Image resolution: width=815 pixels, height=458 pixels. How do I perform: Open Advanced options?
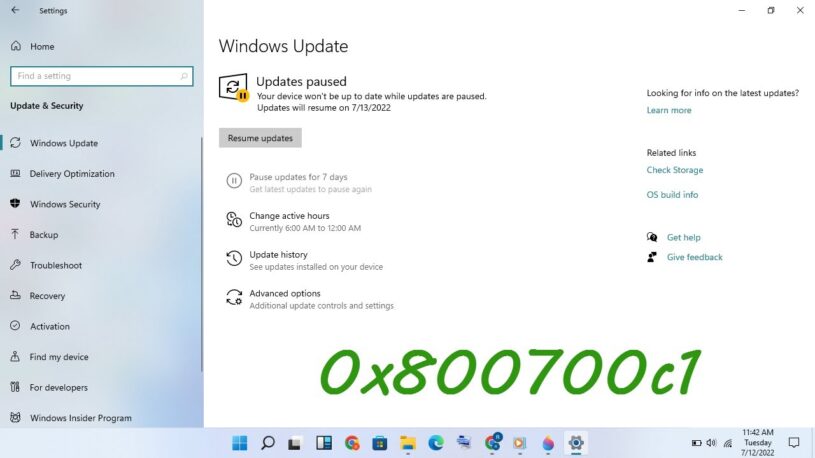point(310,299)
